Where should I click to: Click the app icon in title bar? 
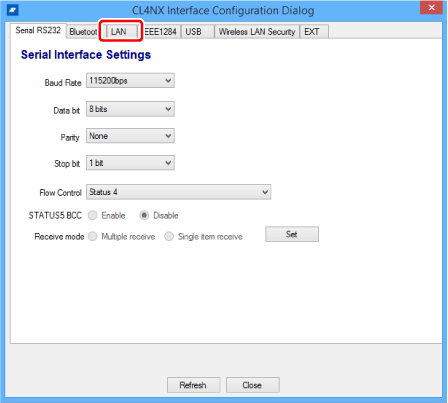click(13, 10)
